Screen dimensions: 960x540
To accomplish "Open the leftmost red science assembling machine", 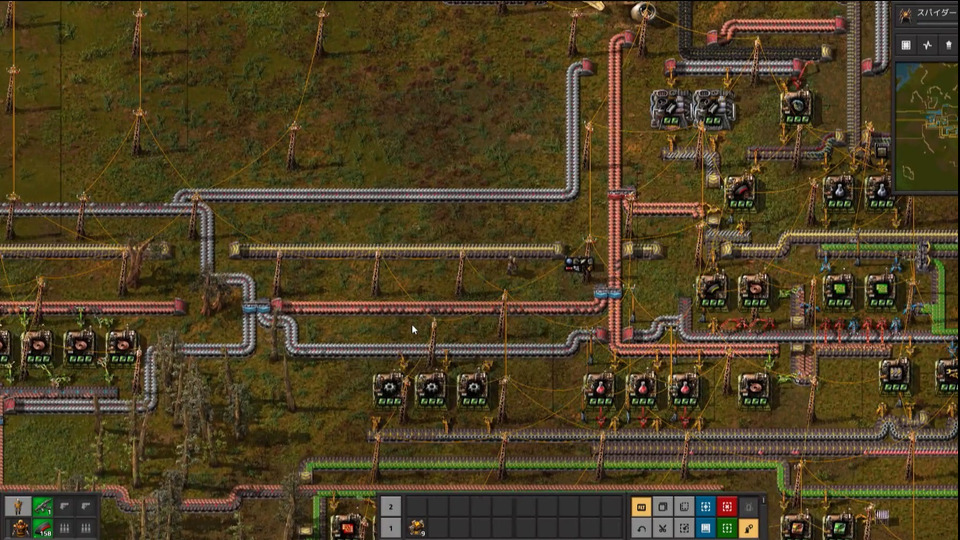I will tap(599, 389).
